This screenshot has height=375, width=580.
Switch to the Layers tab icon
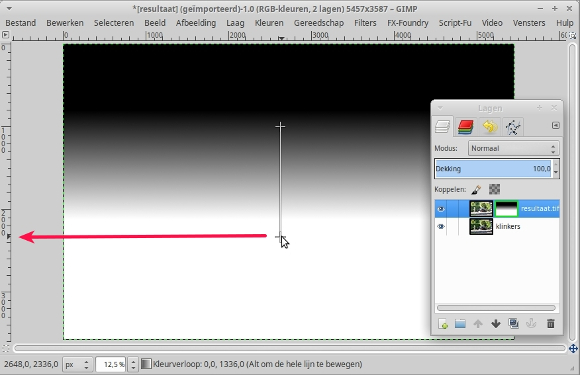click(442, 127)
